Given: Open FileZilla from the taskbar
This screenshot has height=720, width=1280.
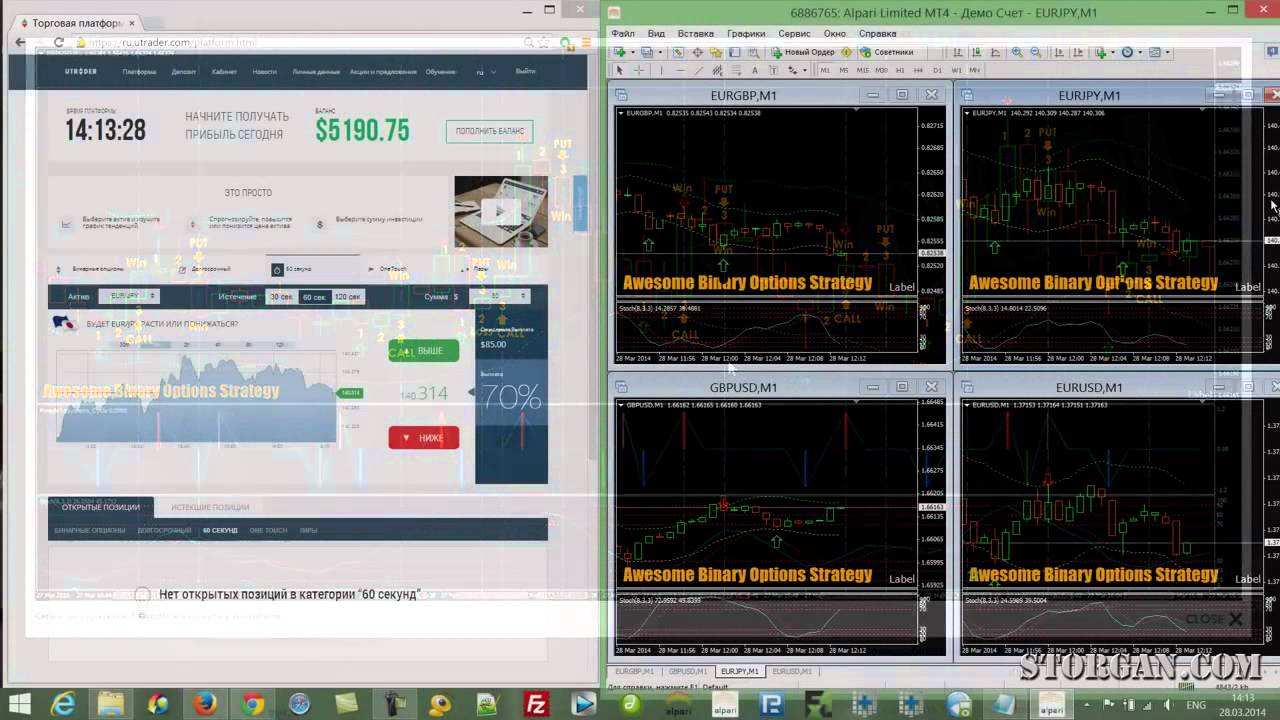Looking at the screenshot, I should [x=537, y=704].
